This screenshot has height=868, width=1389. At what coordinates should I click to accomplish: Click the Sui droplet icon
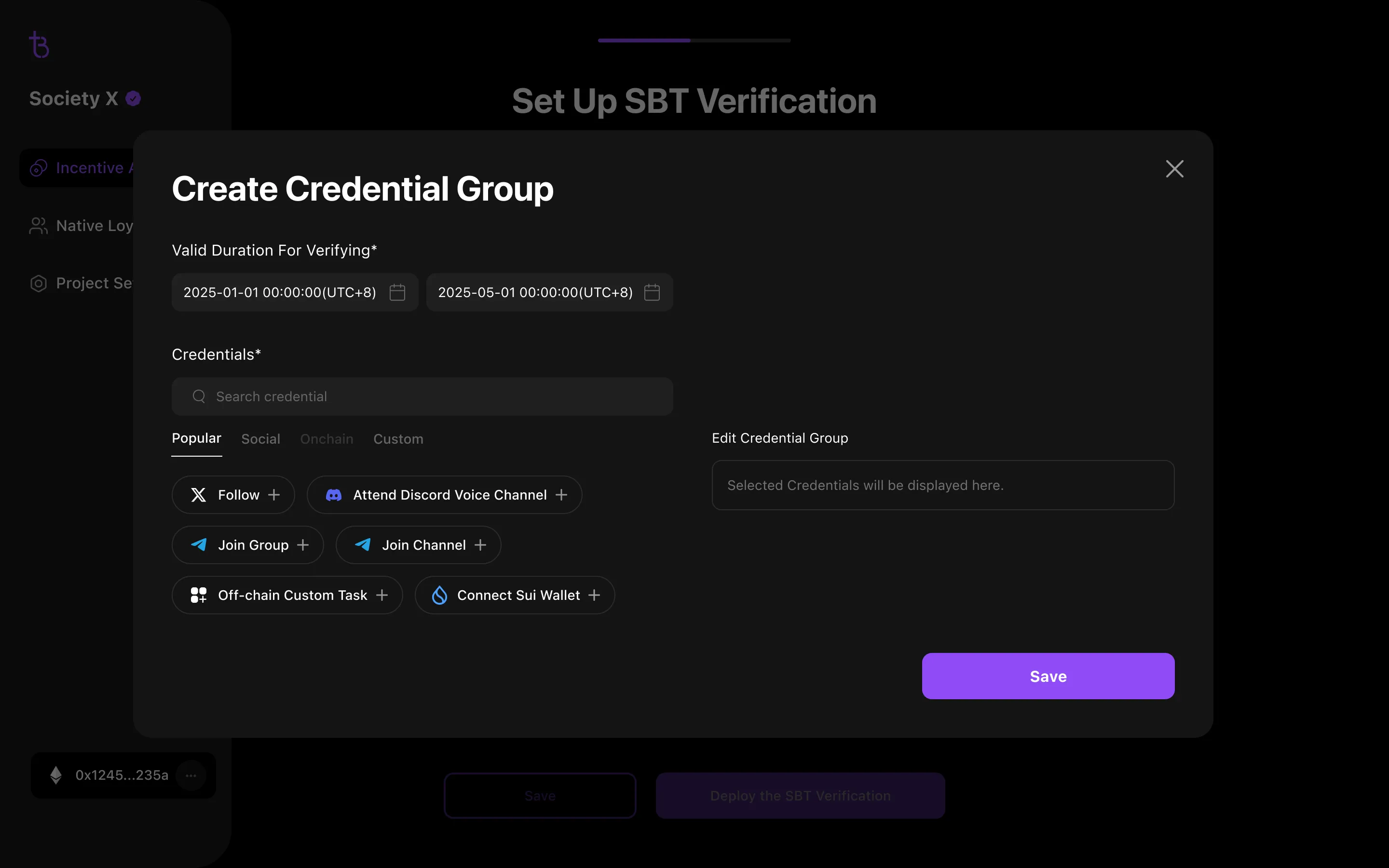pyautogui.click(x=440, y=596)
